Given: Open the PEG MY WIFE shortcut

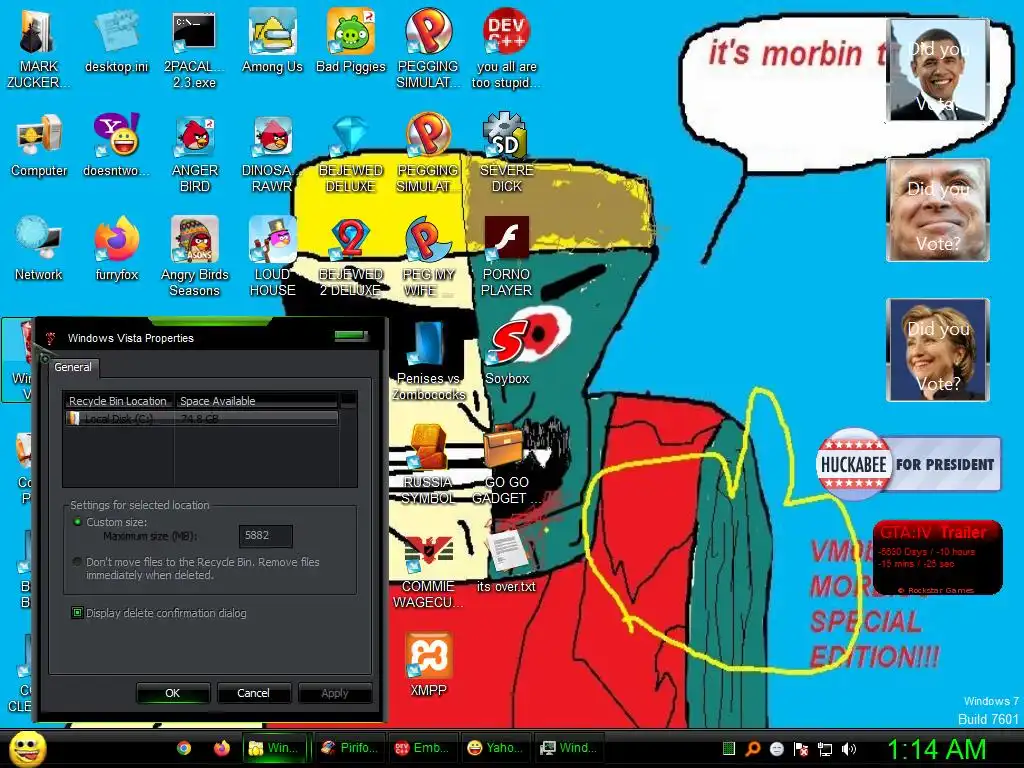Looking at the screenshot, I should coord(428,256).
